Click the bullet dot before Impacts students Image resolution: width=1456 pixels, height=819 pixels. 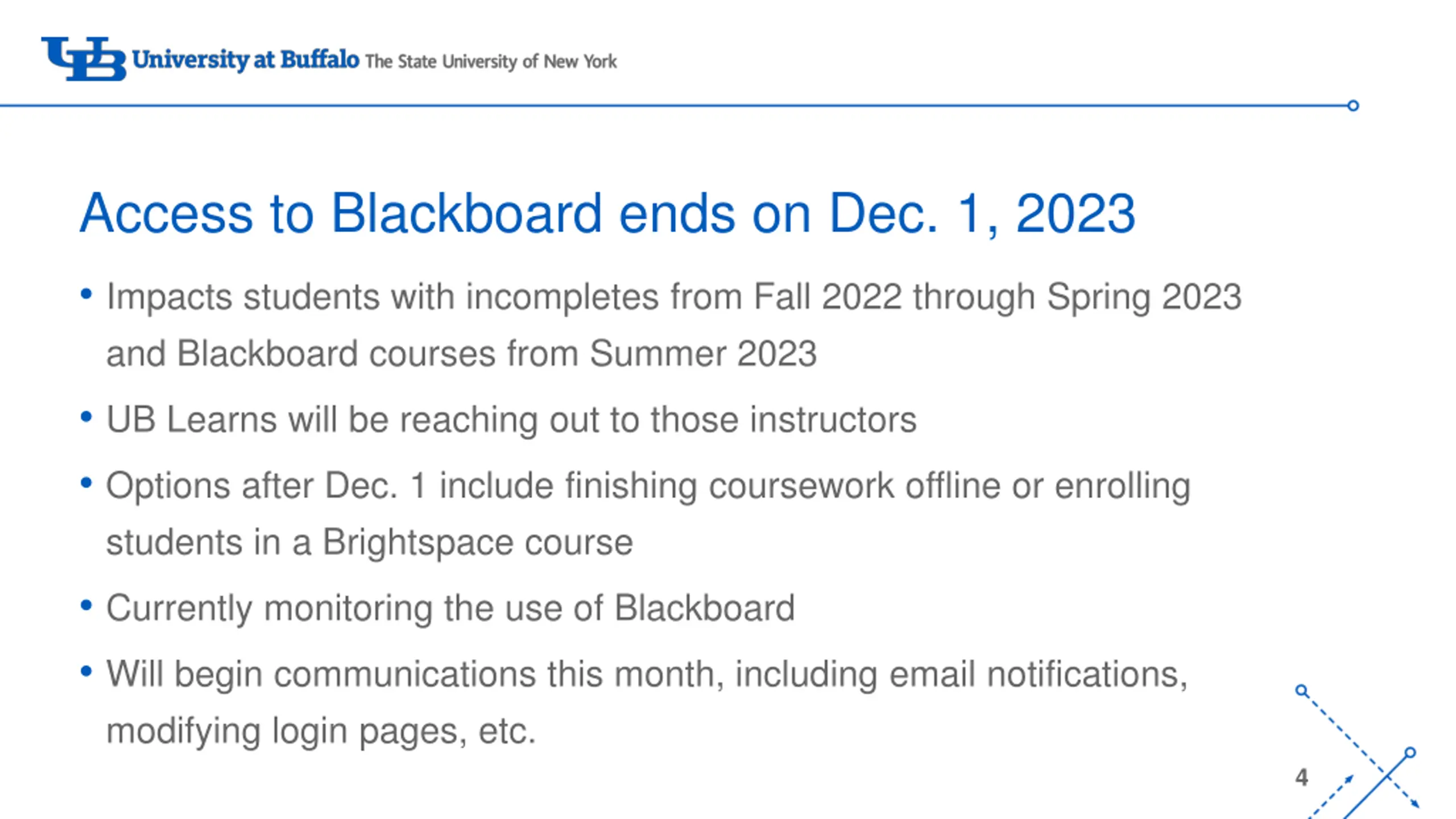coord(86,294)
